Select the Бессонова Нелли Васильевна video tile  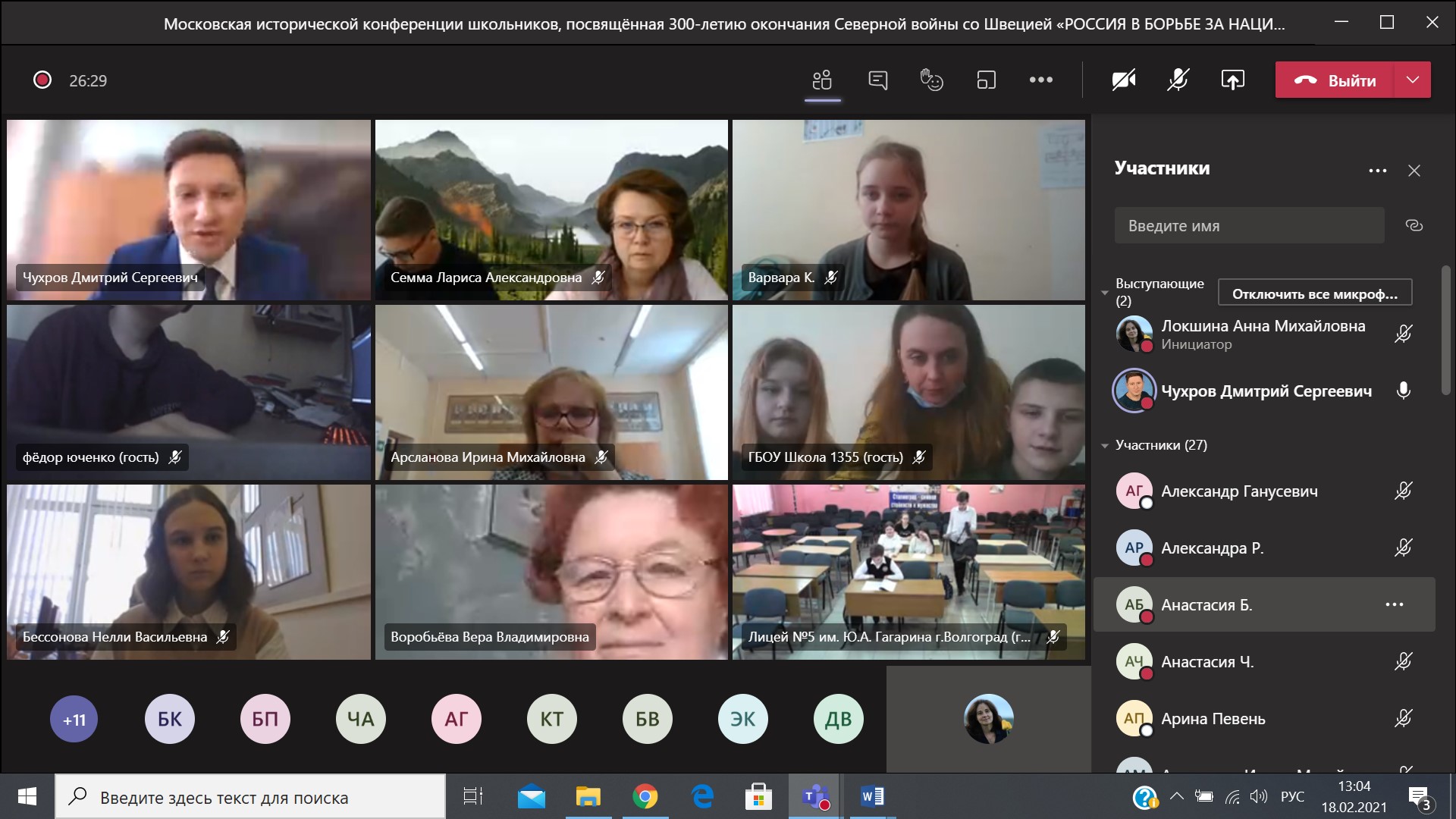[189, 572]
